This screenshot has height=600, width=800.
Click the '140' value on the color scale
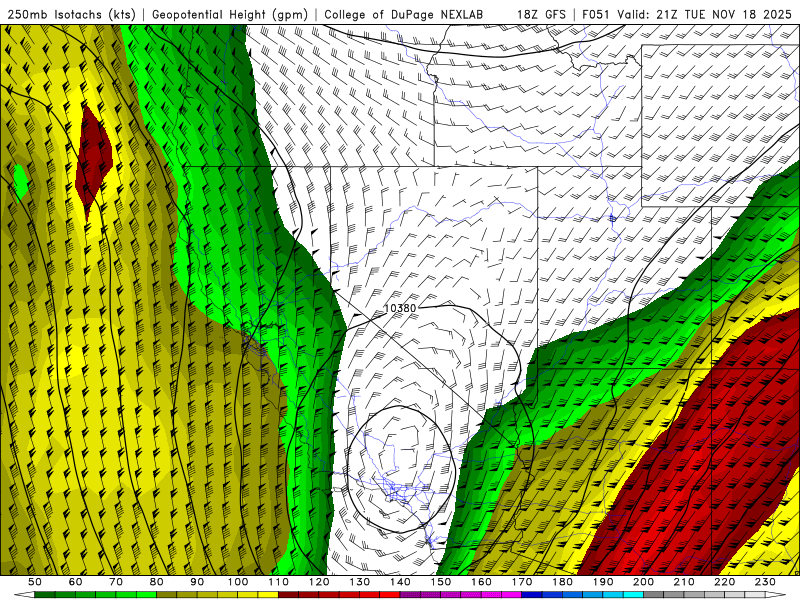[x=400, y=582]
